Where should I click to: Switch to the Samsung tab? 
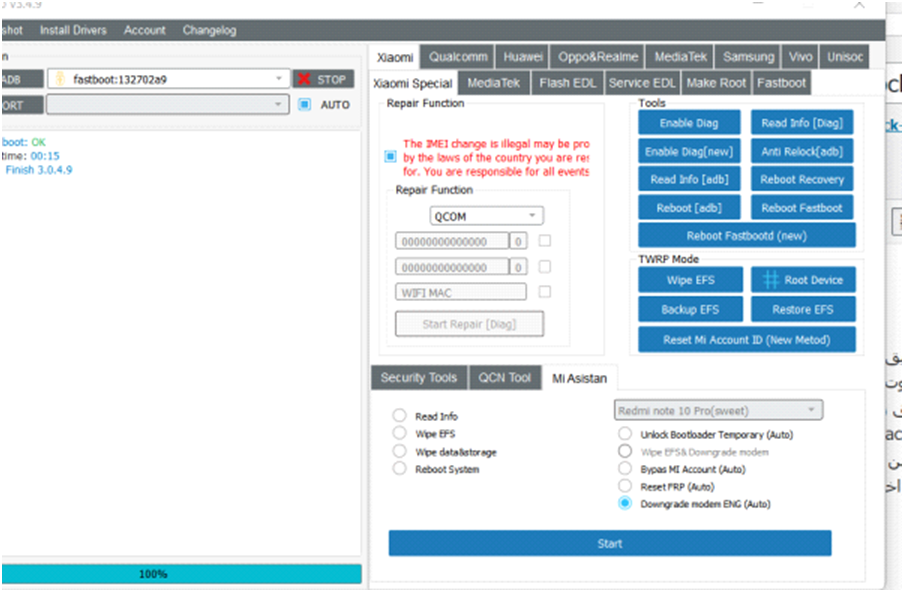pyautogui.click(x=748, y=56)
